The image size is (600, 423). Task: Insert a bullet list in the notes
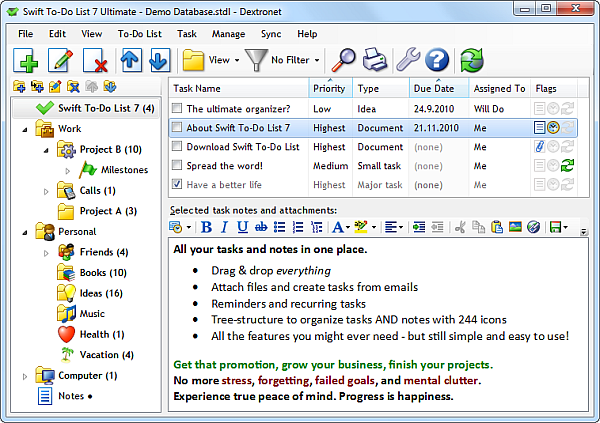tap(279, 227)
